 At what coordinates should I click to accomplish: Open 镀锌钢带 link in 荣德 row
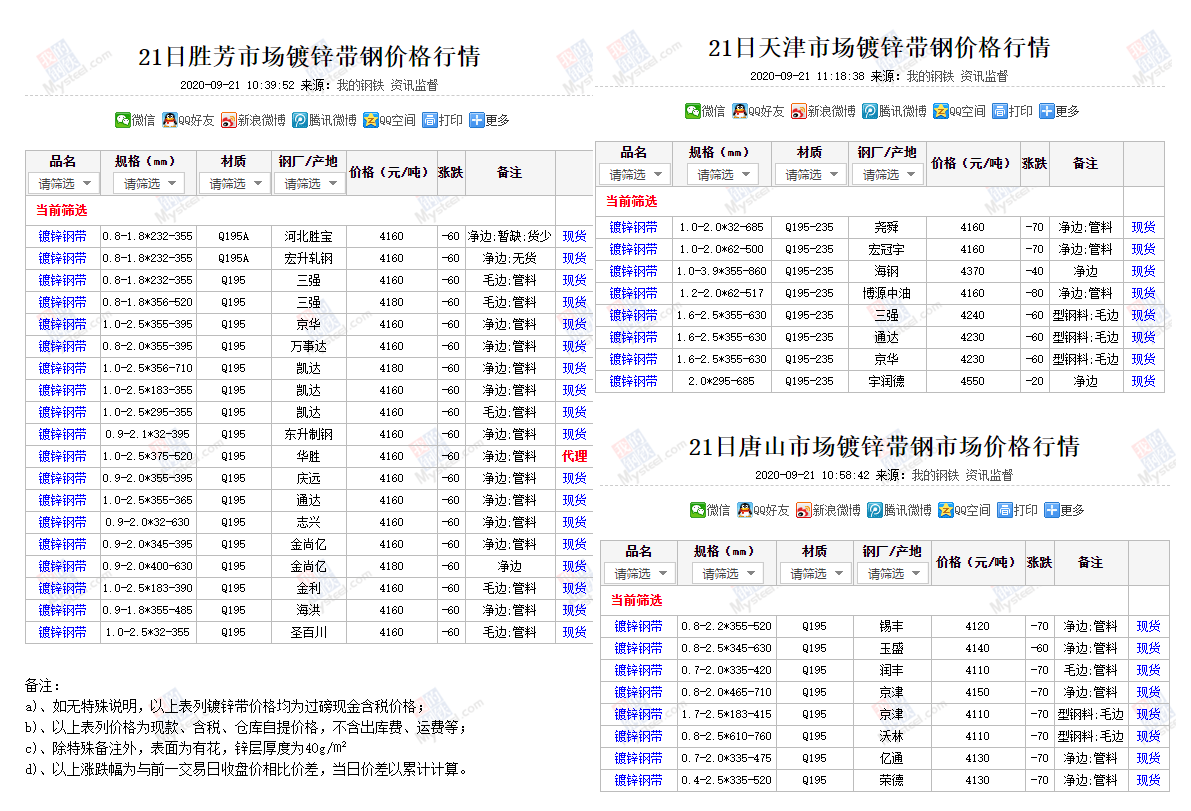(x=638, y=781)
